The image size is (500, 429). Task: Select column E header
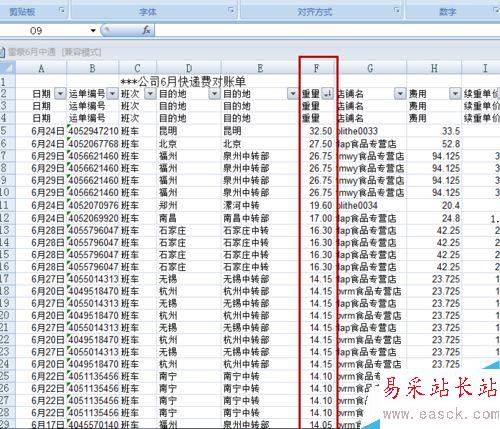(x=260, y=68)
